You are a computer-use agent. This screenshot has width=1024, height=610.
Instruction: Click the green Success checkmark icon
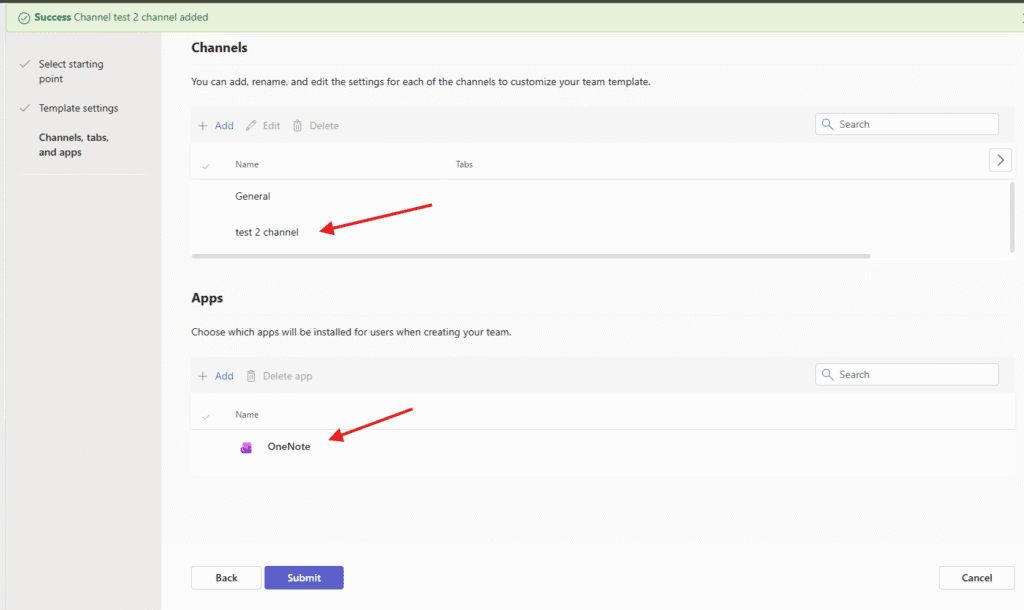click(23, 18)
